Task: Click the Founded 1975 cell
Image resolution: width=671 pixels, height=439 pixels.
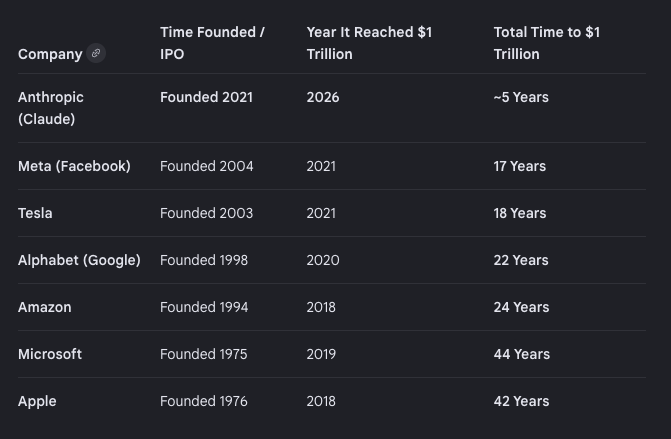Action: click(204, 354)
